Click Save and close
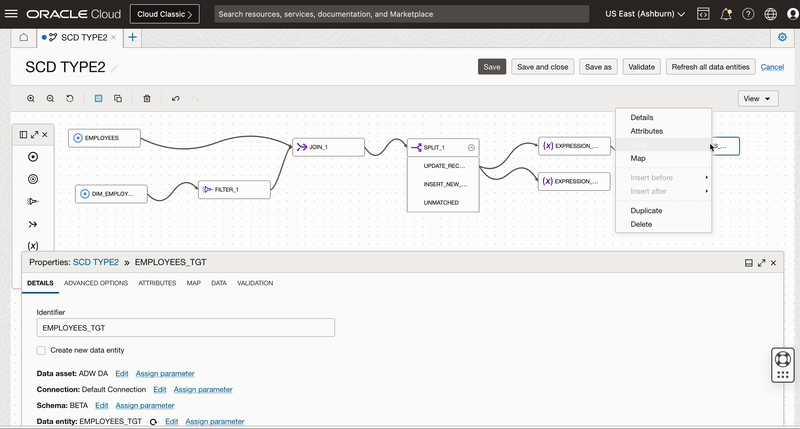 [542, 67]
